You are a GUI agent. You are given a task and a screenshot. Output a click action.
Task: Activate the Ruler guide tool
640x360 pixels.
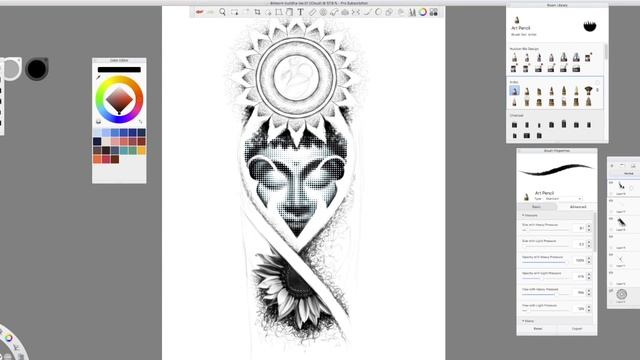pyautogui.click(x=312, y=12)
